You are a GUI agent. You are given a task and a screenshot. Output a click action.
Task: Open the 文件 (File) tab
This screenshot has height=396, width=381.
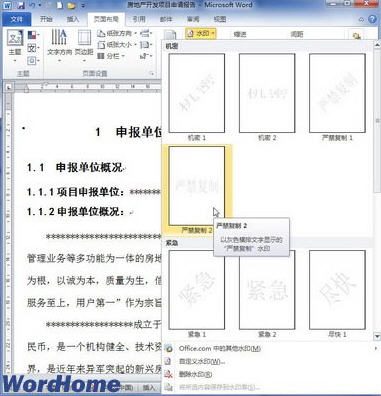click(x=16, y=19)
